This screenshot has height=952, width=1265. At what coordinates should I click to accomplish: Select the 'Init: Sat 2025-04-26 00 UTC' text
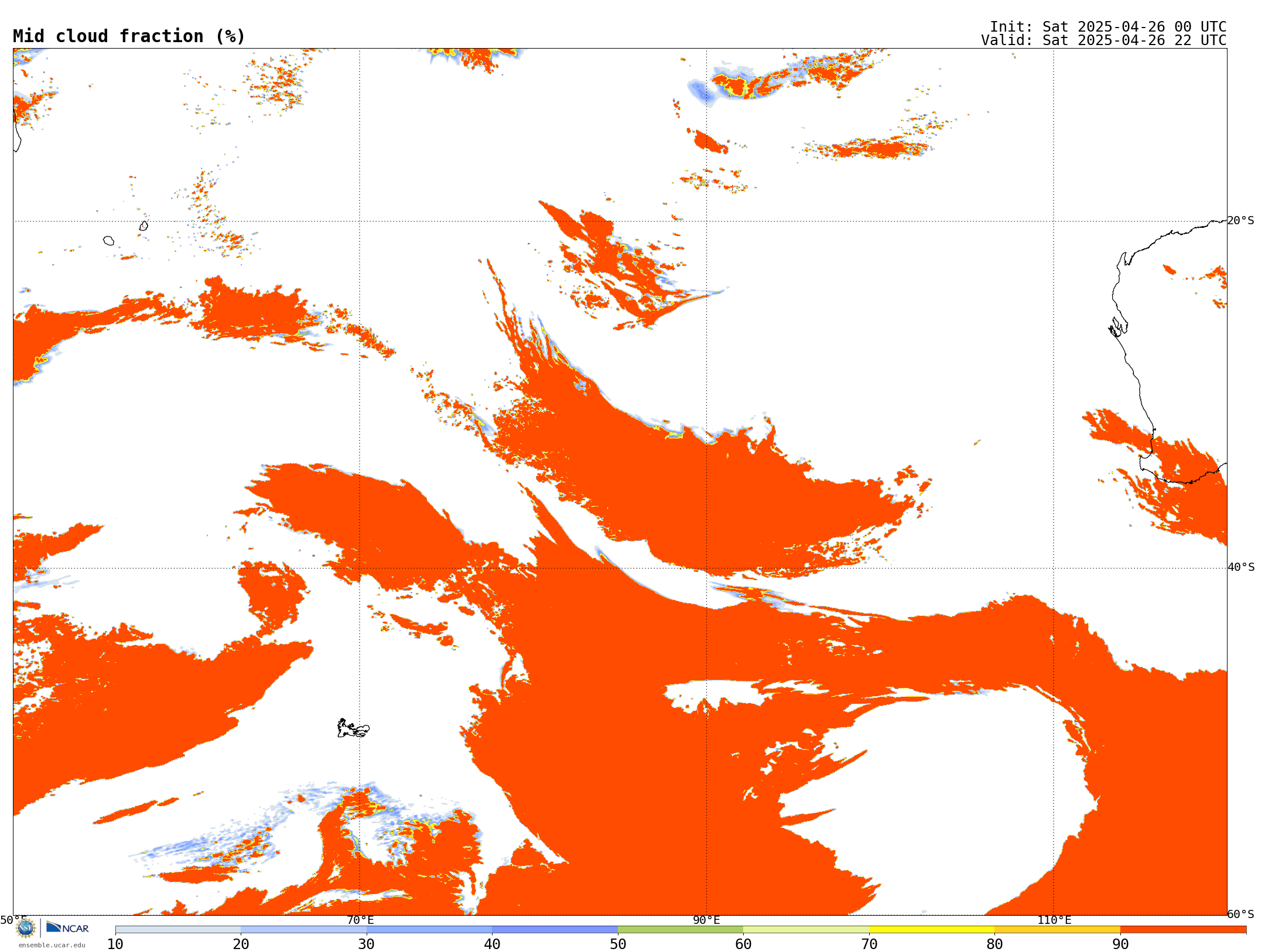[1108, 27]
